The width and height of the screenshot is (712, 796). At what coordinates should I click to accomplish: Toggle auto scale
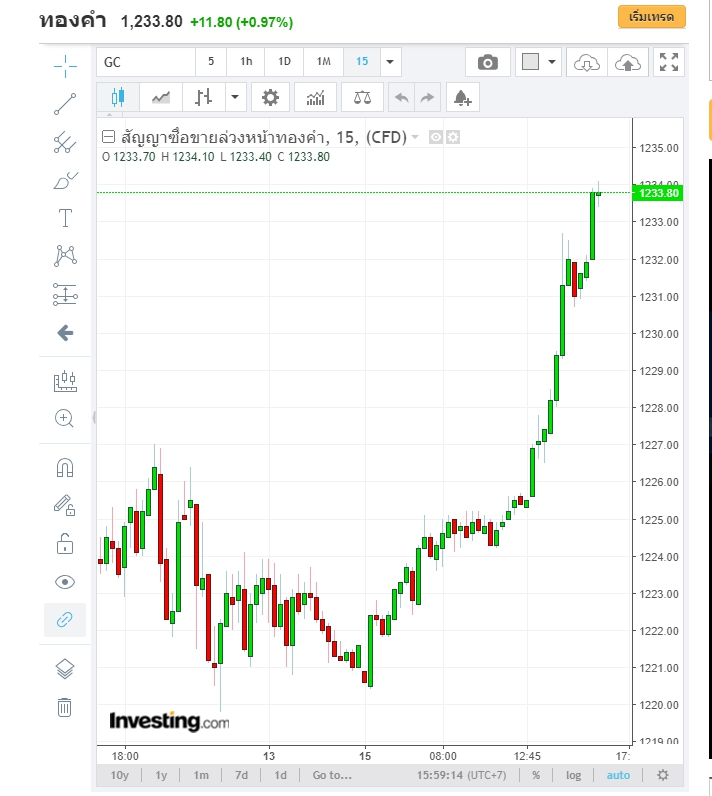point(618,775)
